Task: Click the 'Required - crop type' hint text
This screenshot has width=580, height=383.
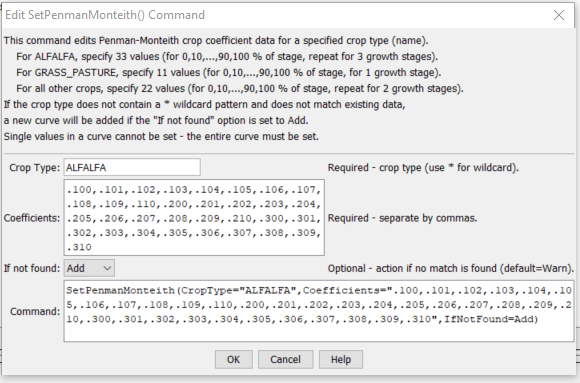Action: tap(423, 168)
